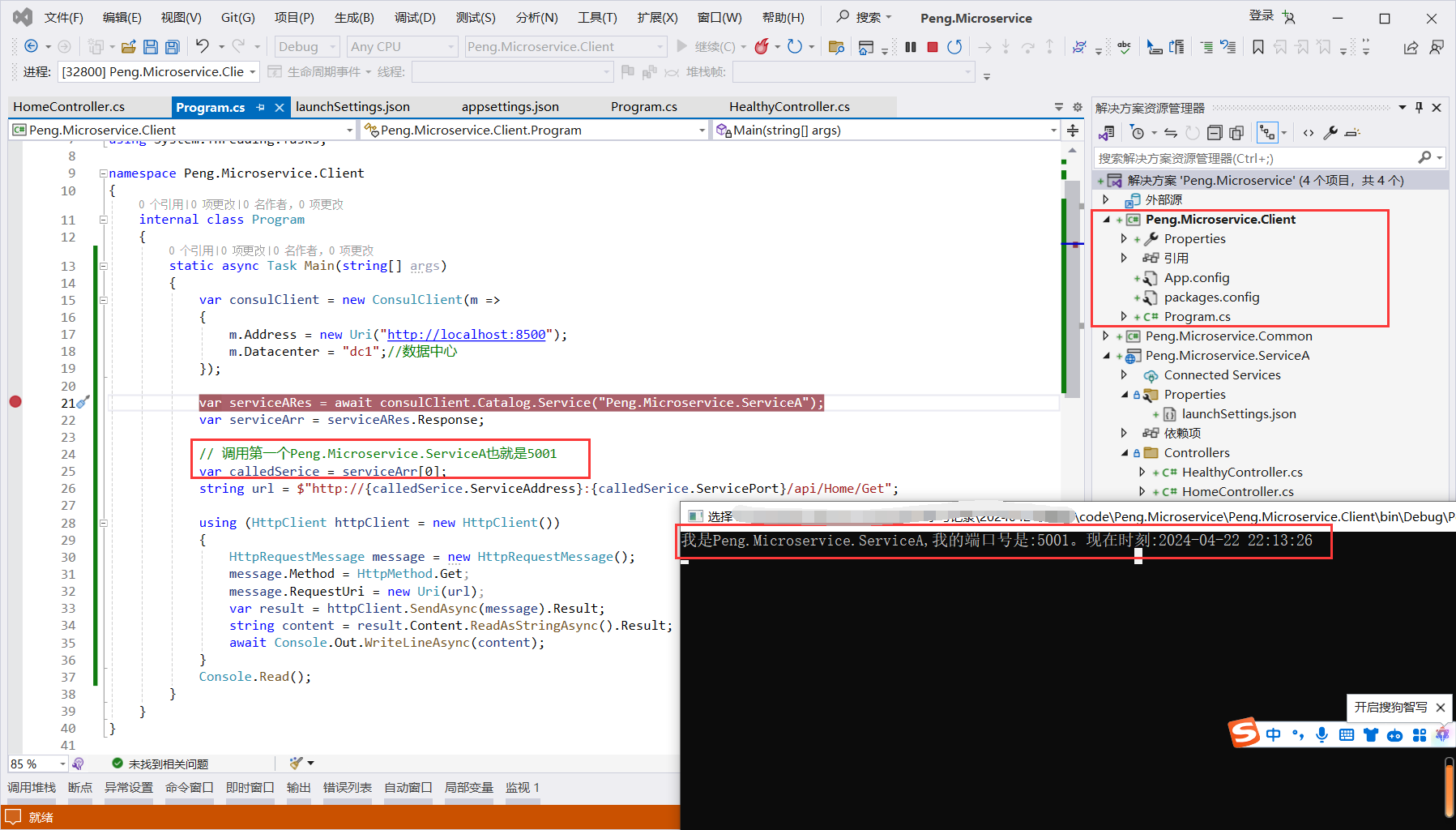Switch to the launchSettings.json tab
The image size is (1456, 830).
(x=352, y=107)
